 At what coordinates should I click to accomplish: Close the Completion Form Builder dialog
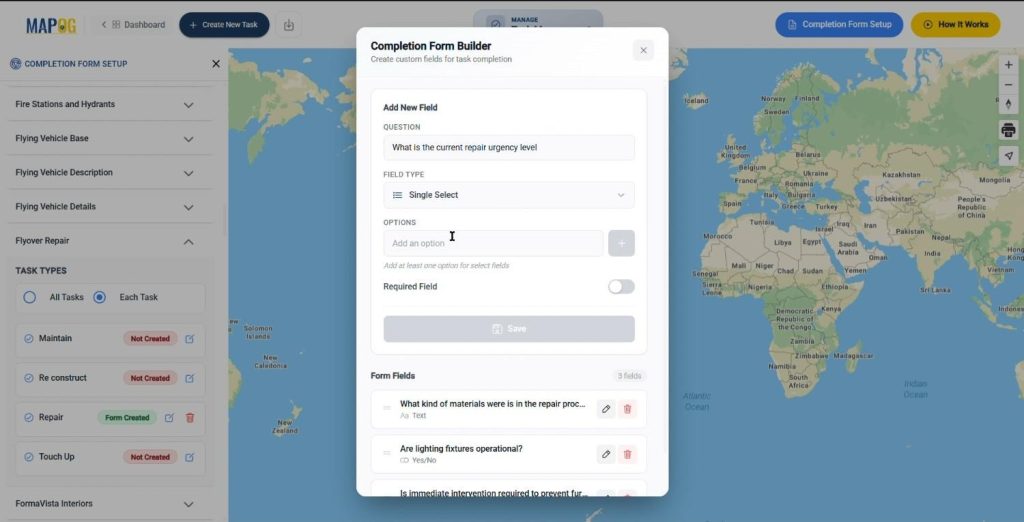point(643,50)
